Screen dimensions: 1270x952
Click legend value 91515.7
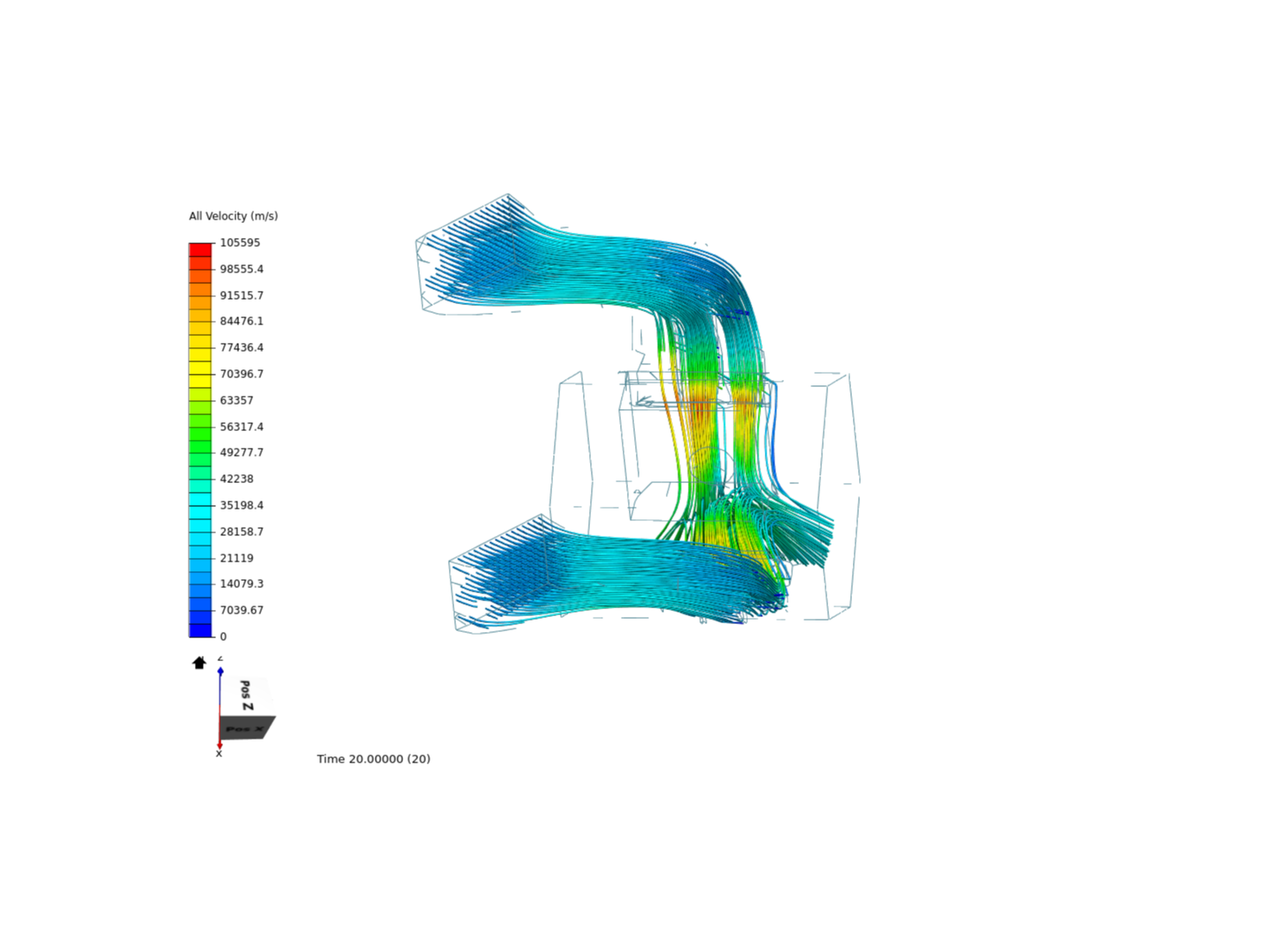(x=242, y=295)
